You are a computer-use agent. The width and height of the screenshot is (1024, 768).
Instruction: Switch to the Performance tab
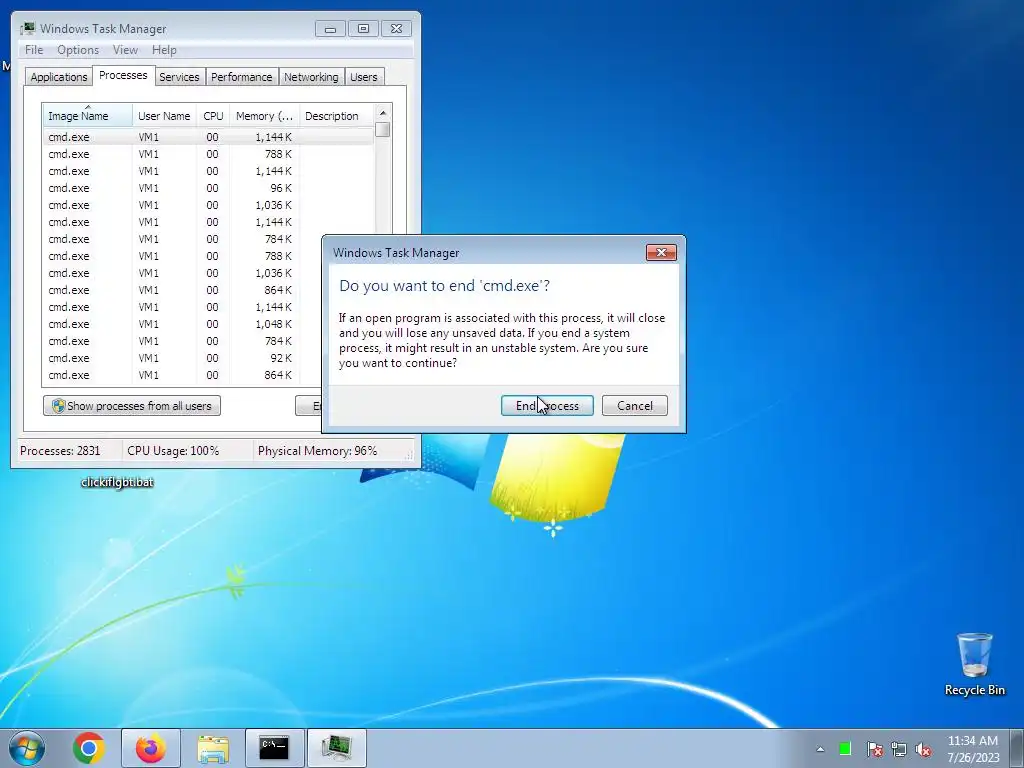coord(242,76)
